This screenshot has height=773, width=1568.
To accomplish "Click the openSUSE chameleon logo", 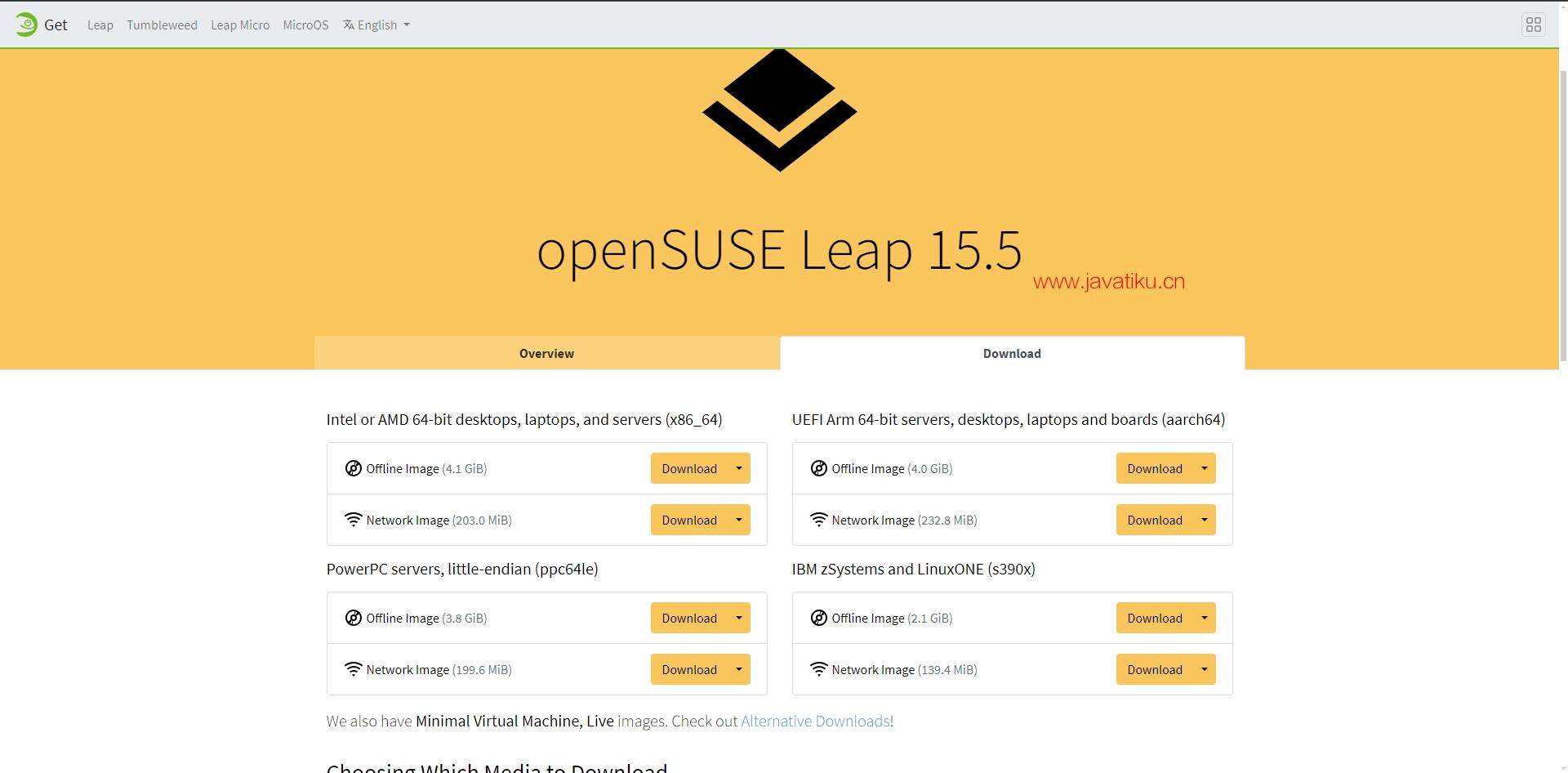I will (x=26, y=25).
